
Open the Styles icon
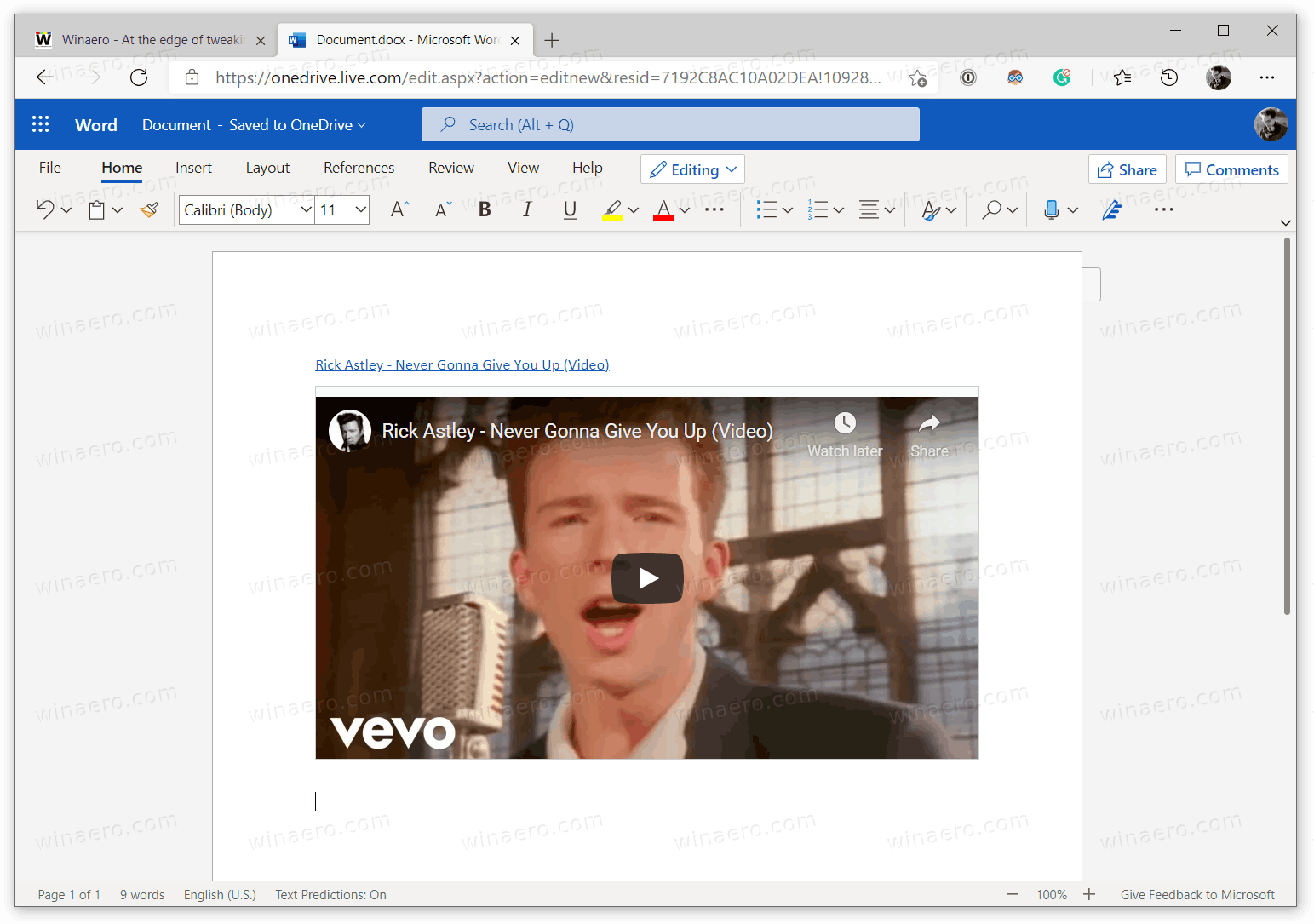pos(931,209)
